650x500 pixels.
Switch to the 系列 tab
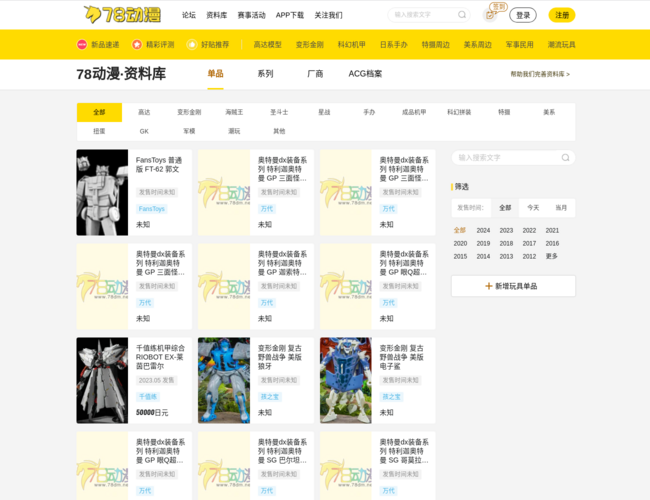pos(265,74)
